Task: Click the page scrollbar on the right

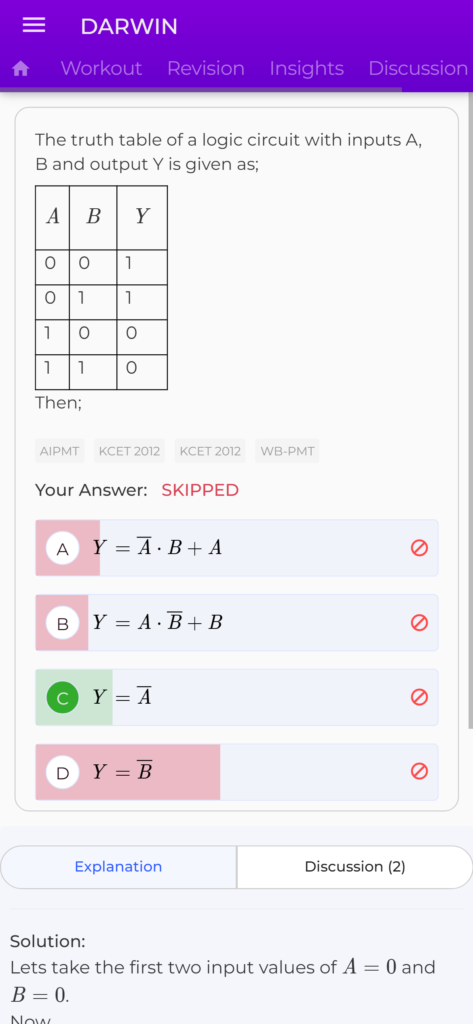Action: tap(470, 411)
